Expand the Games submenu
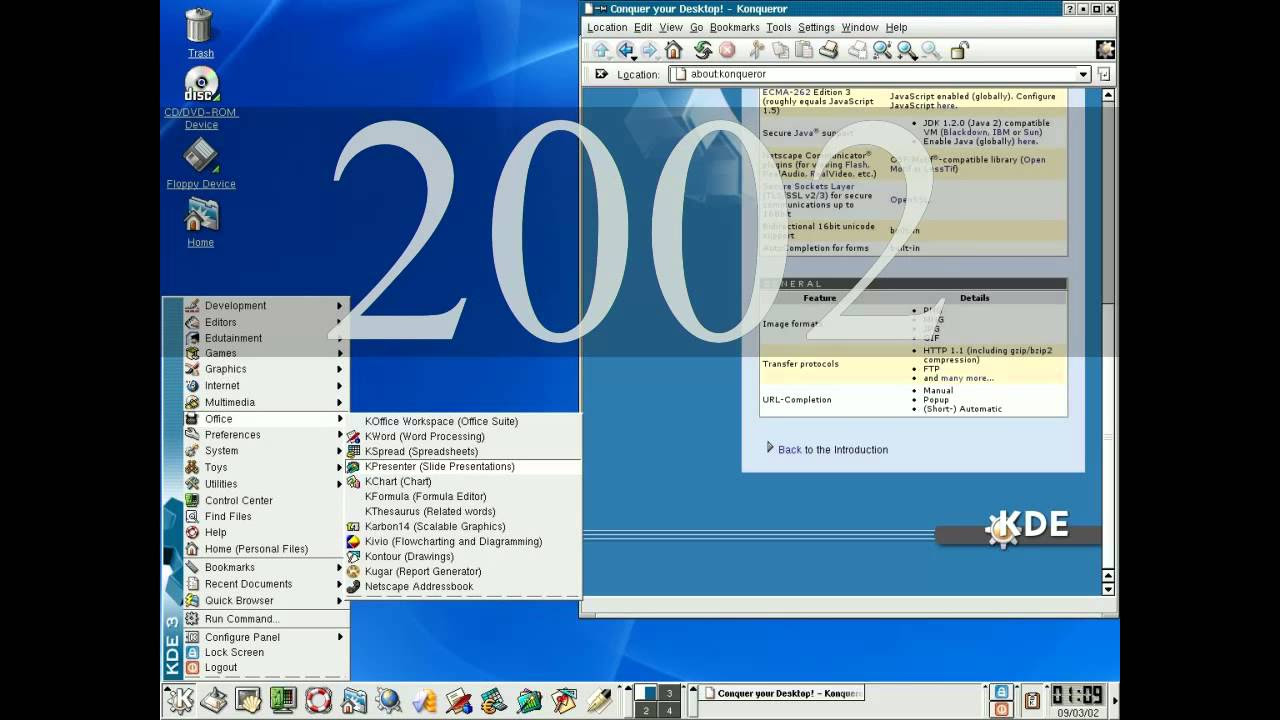Screen dimensions: 1280x720 click(x=264, y=353)
